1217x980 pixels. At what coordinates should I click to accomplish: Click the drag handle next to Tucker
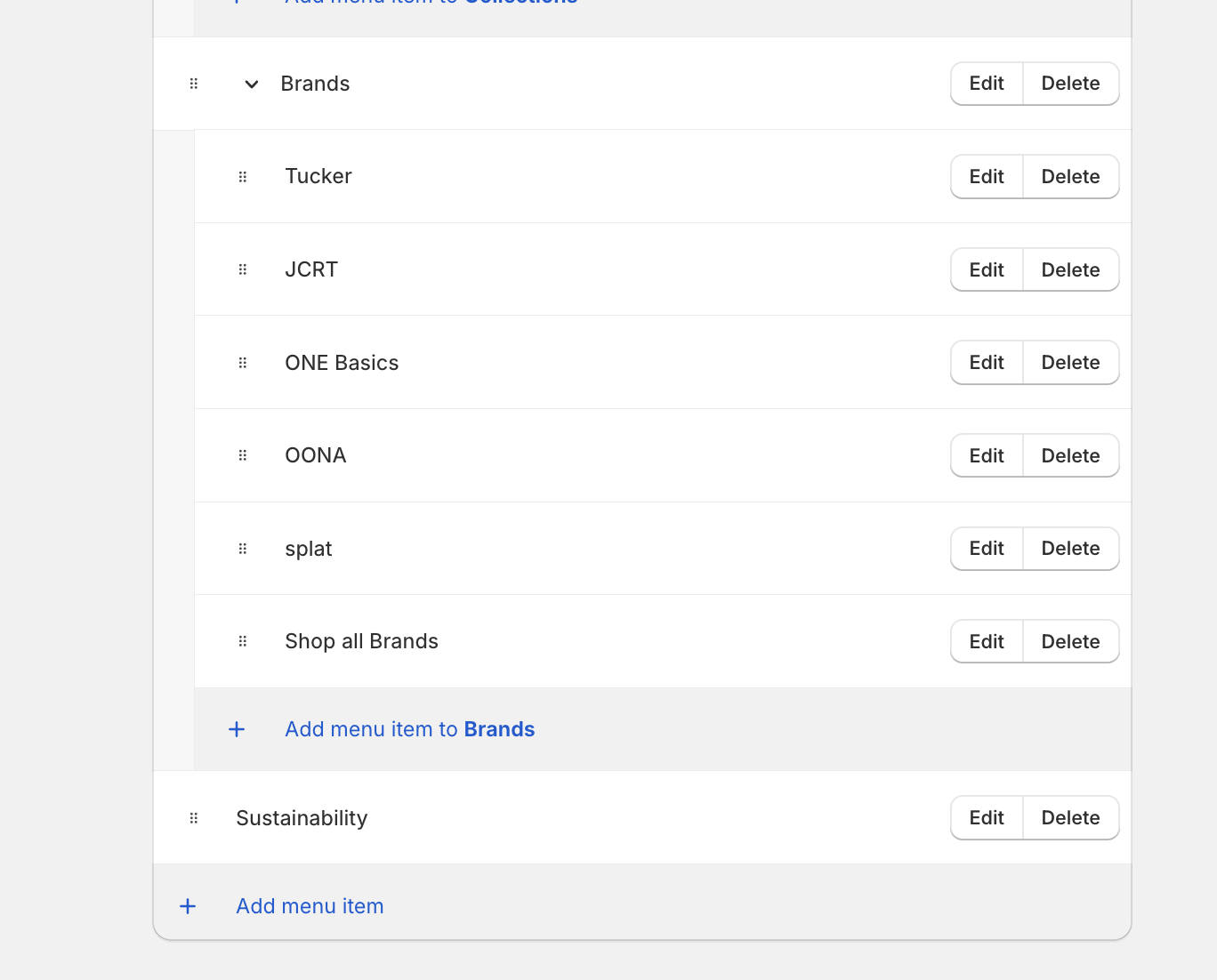[x=243, y=177]
